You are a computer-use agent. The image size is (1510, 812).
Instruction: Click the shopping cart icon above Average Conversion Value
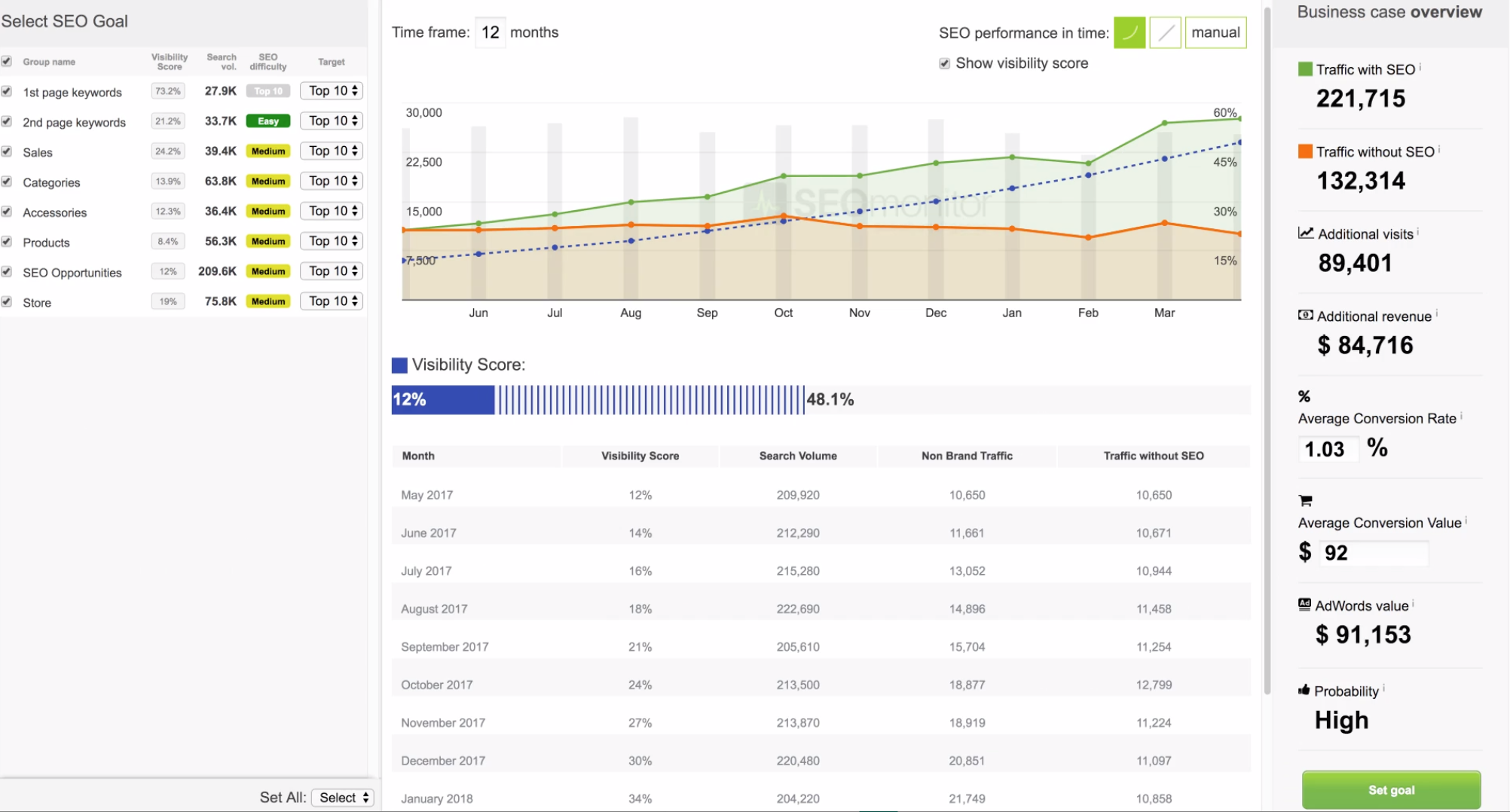click(x=1304, y=500)
